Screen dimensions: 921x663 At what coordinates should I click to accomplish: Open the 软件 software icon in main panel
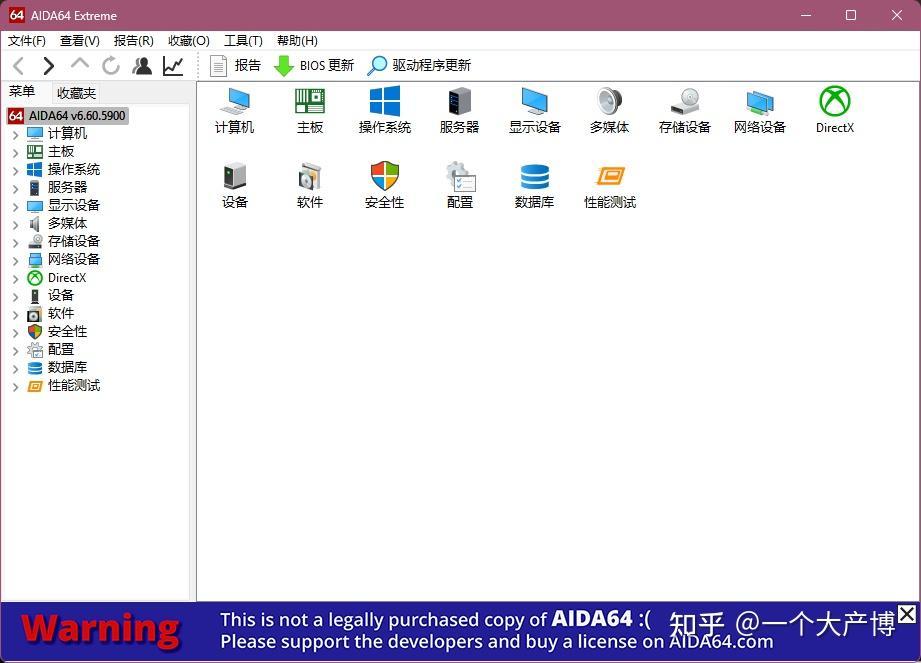click(310, 185)
